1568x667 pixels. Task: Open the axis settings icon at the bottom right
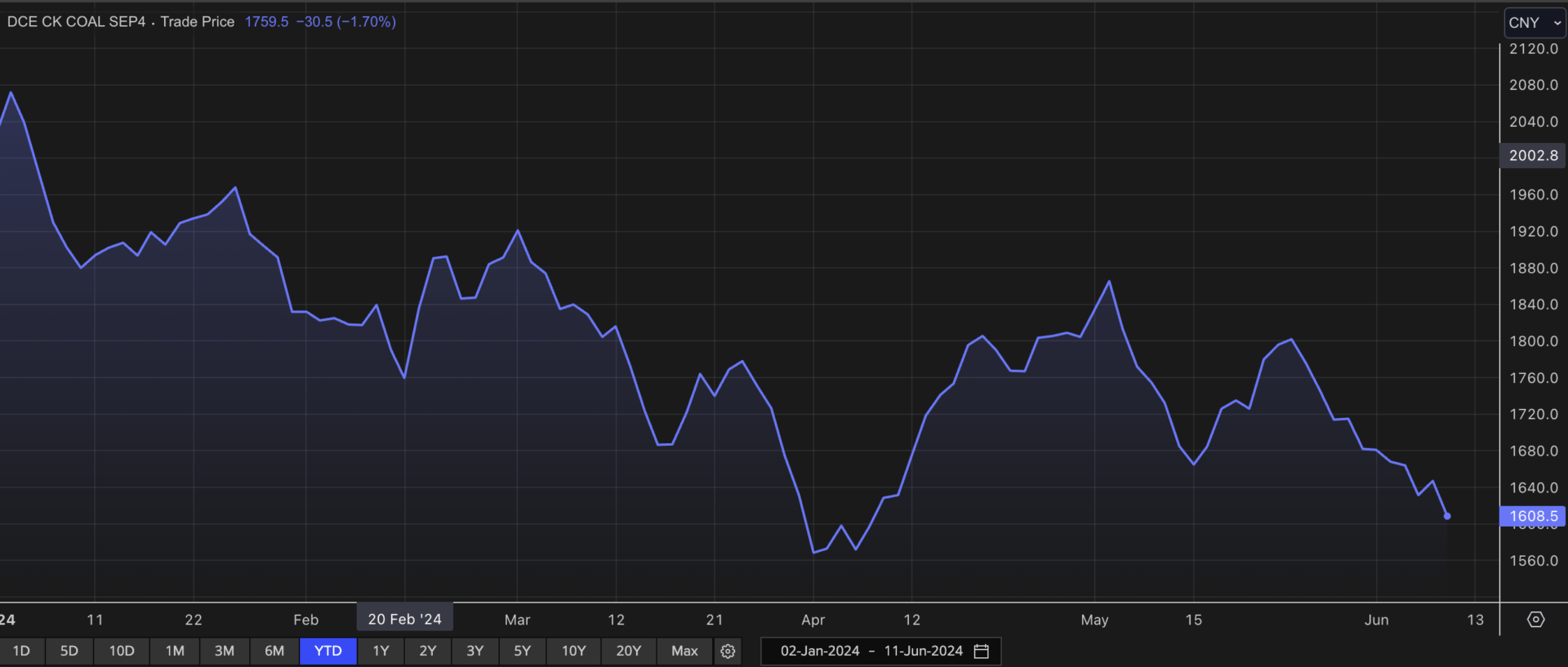tap(1535, 620)
